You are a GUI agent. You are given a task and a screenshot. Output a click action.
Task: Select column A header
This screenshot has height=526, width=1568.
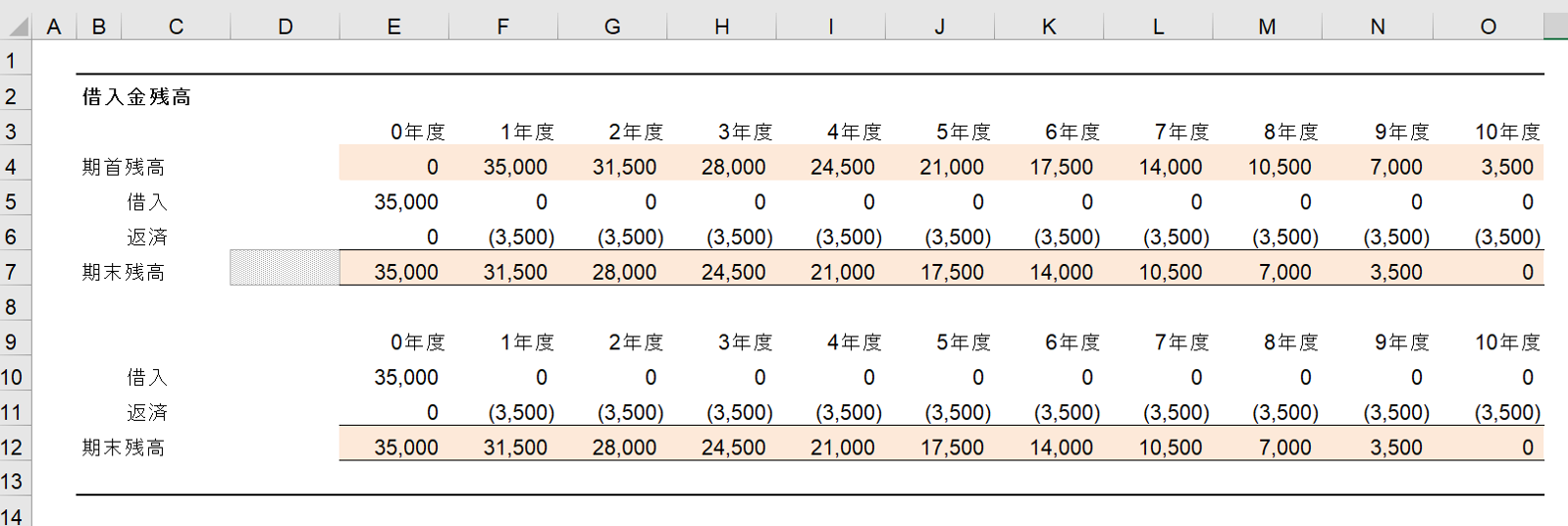(x=54, y=26)
